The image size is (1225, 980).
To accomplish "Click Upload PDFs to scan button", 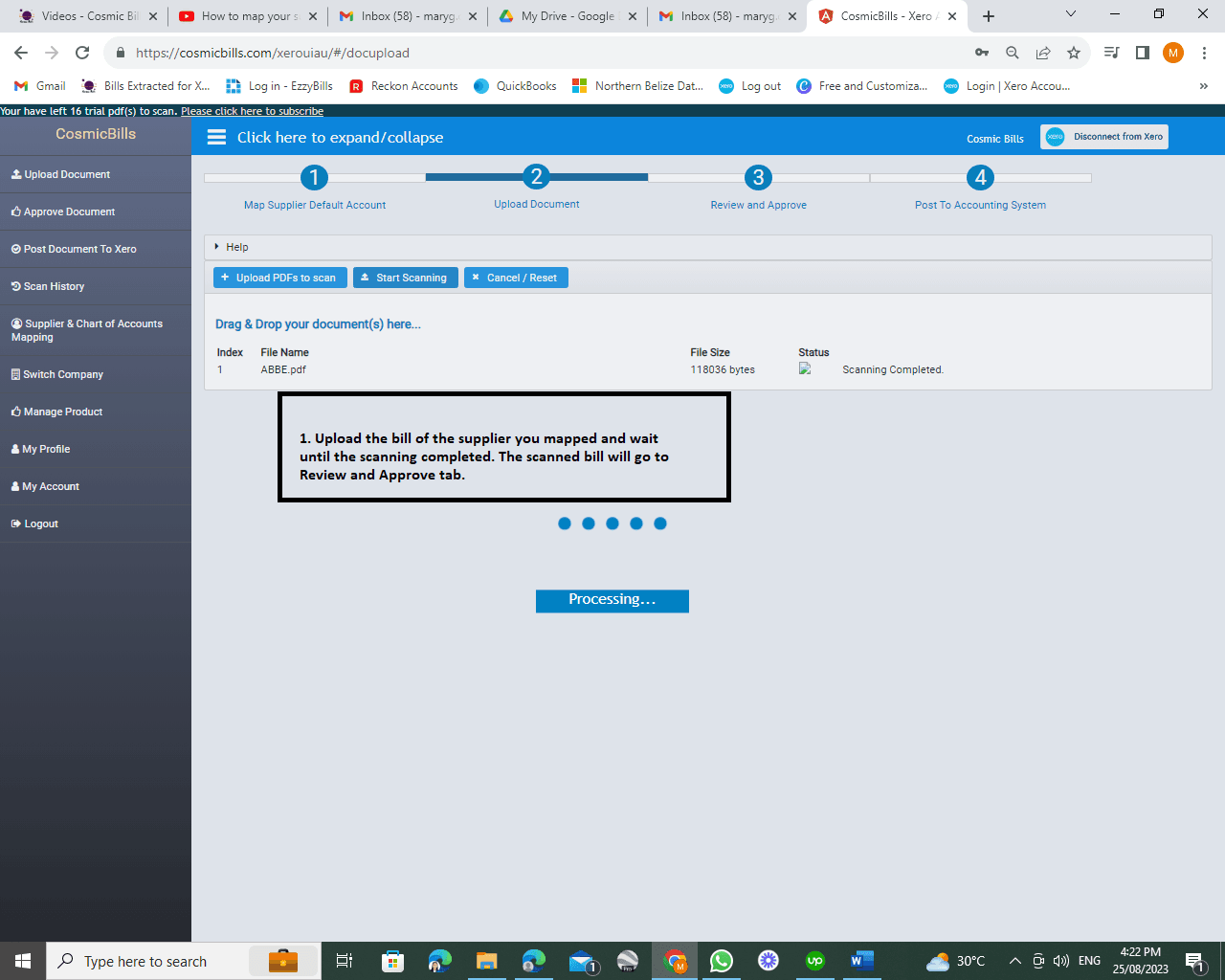I will pos(280,278).
